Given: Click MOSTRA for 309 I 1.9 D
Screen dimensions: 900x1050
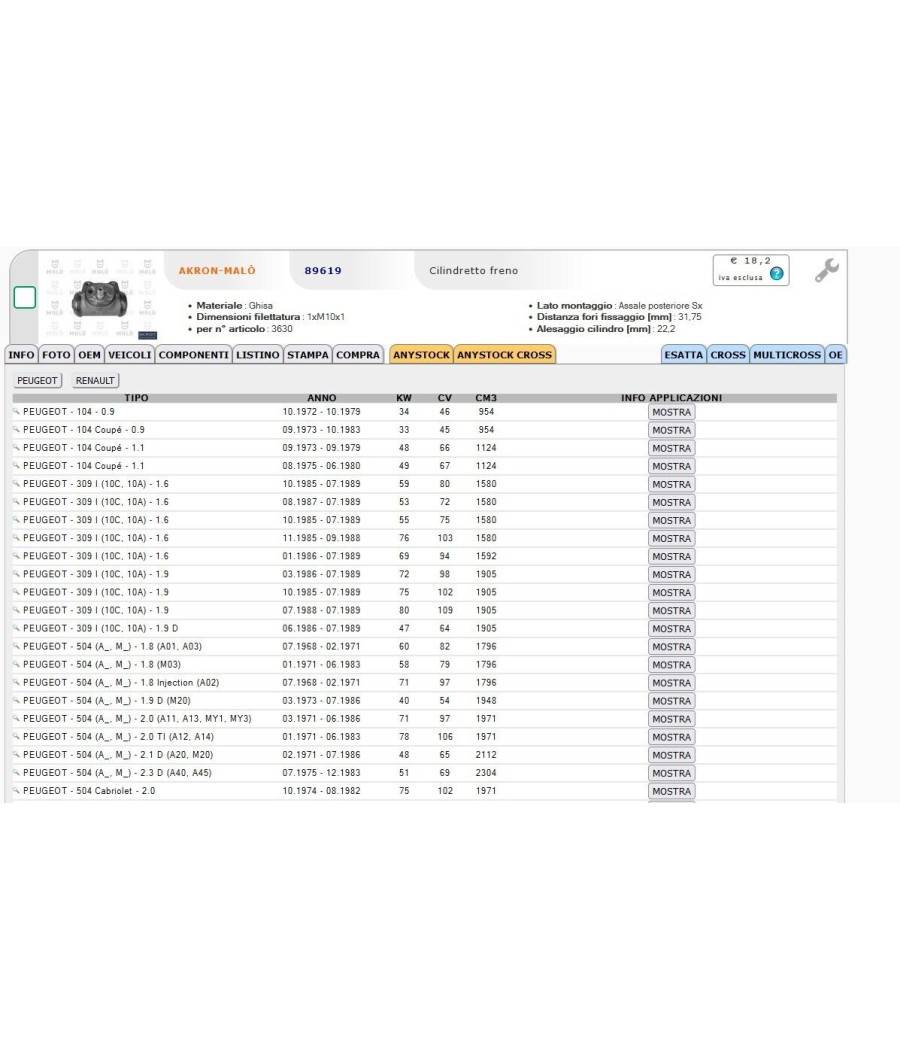Looking at the screenshot, I should [672, 629].
